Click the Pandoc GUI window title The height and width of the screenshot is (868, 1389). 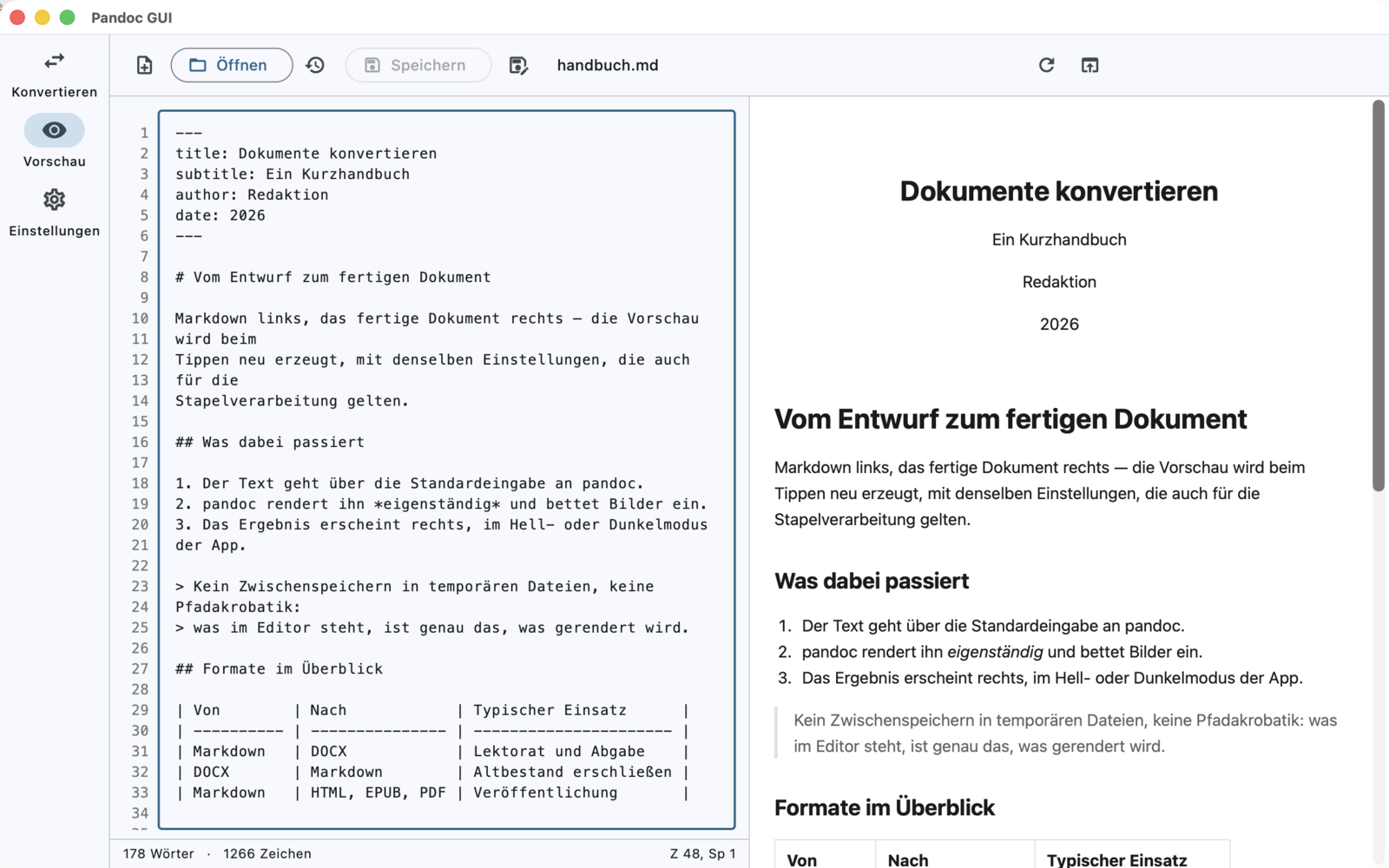pos(131,17)
